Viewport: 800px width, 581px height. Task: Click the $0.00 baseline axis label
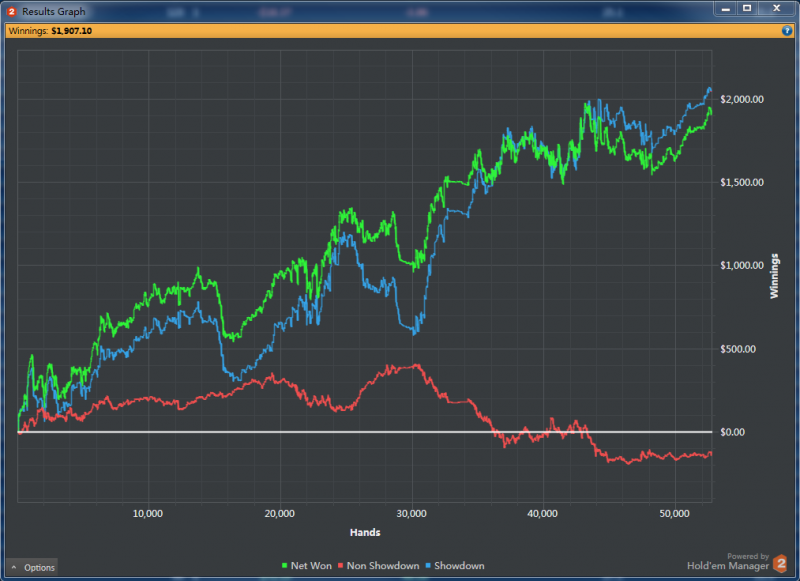click(x=735, y=432)
